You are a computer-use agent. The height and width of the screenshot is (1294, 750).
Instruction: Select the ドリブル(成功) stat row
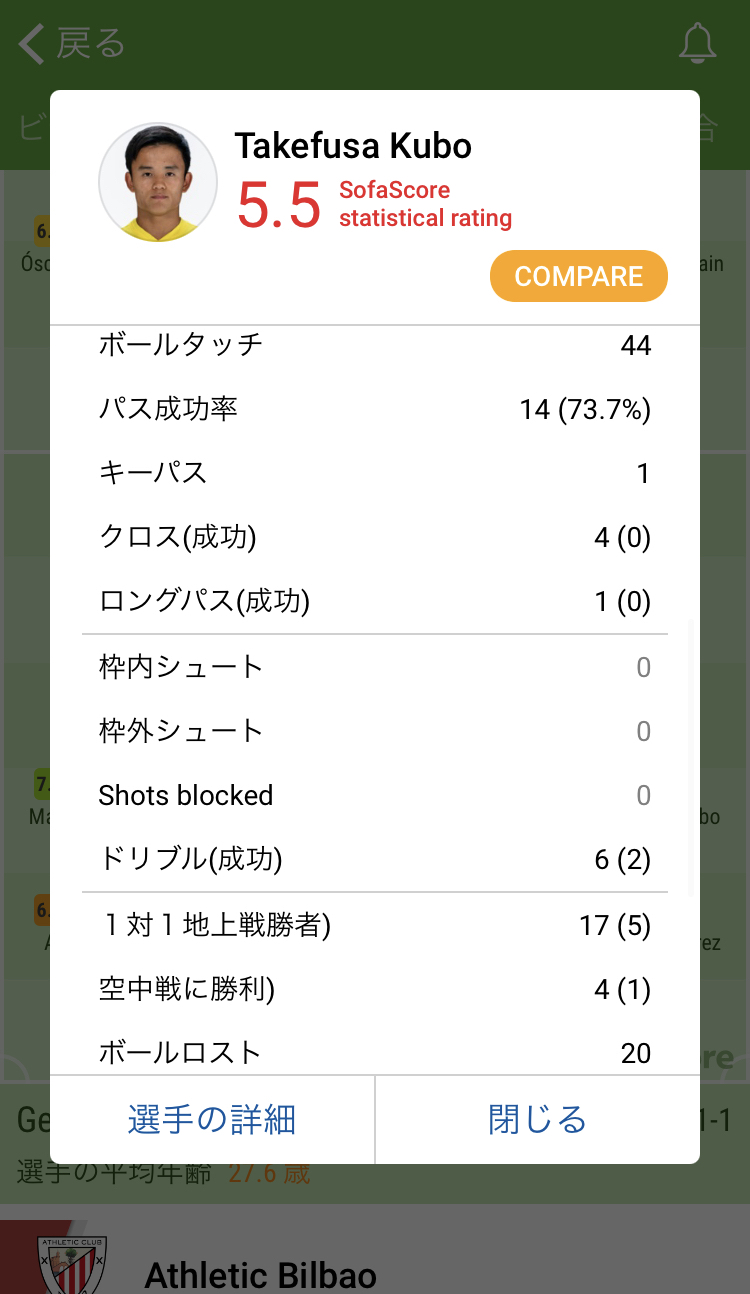click(374, 859)
